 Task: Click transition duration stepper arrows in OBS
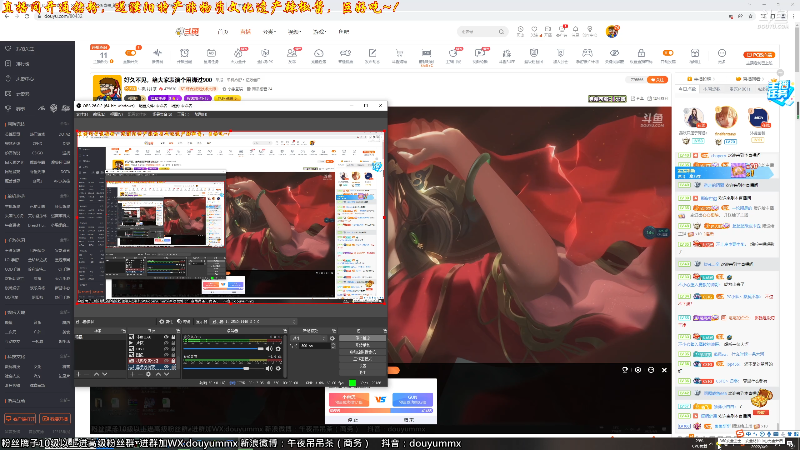(x=334, y=346)
